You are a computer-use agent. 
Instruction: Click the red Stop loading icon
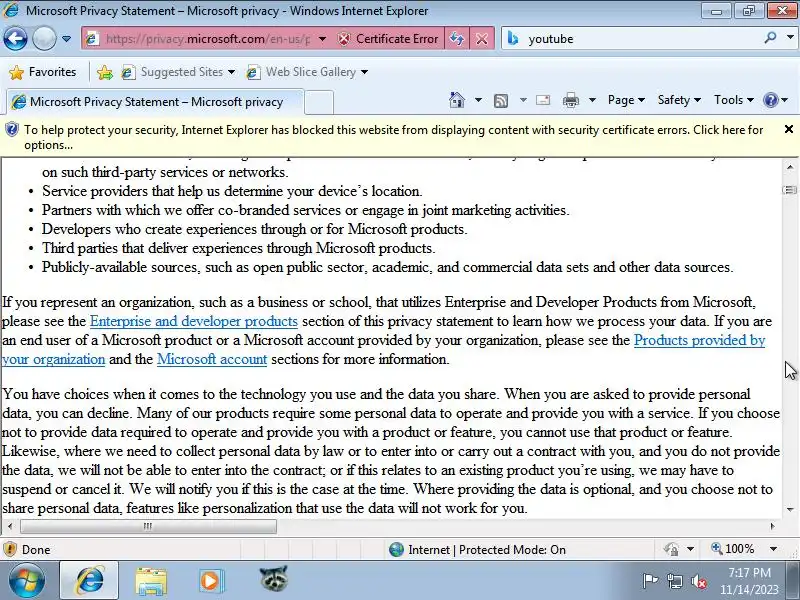coord(482,39)
